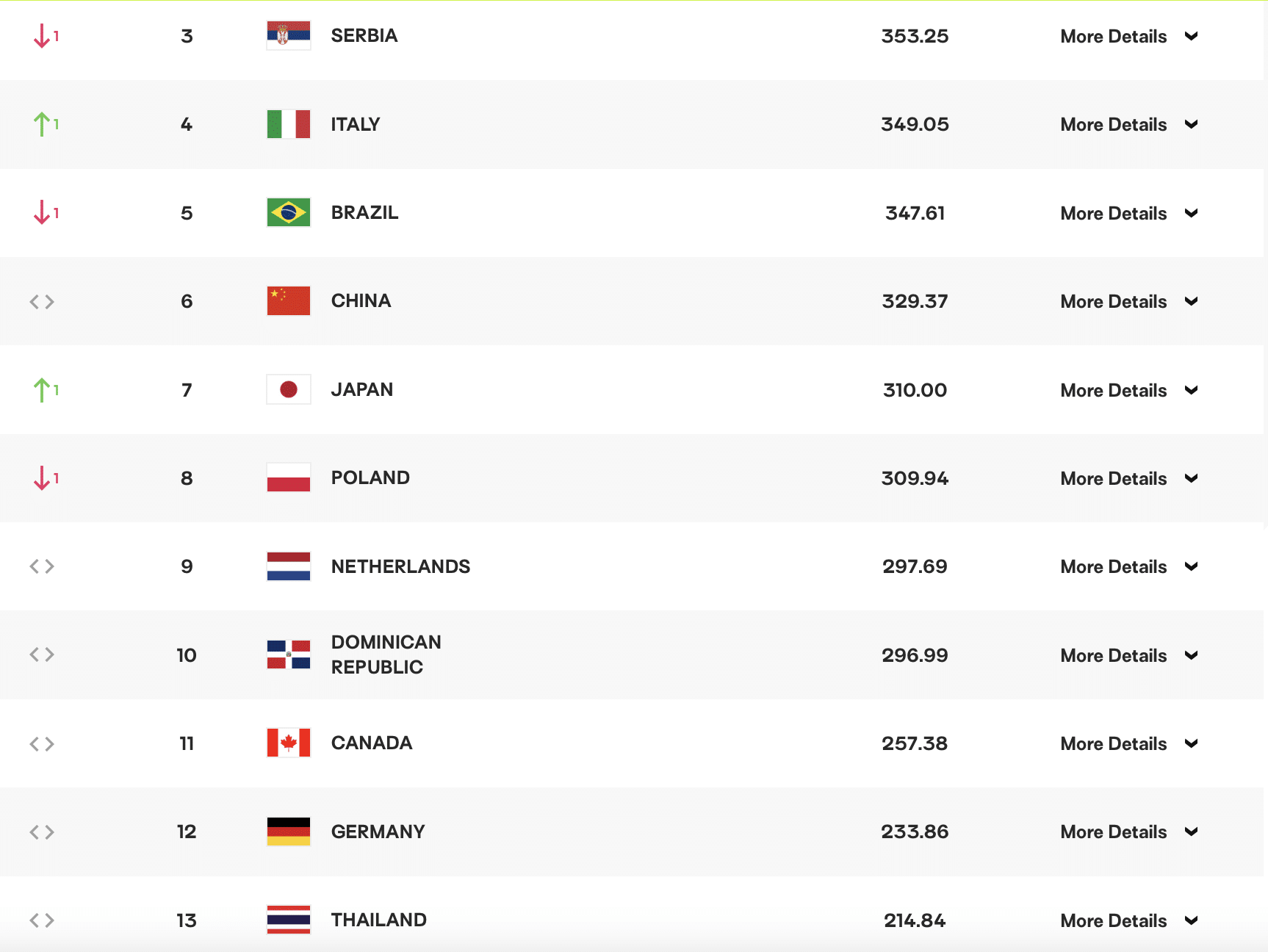The image size is (1268, 952).
Task: Click the no-change indicator in Netherlands row
Action: 42,566
